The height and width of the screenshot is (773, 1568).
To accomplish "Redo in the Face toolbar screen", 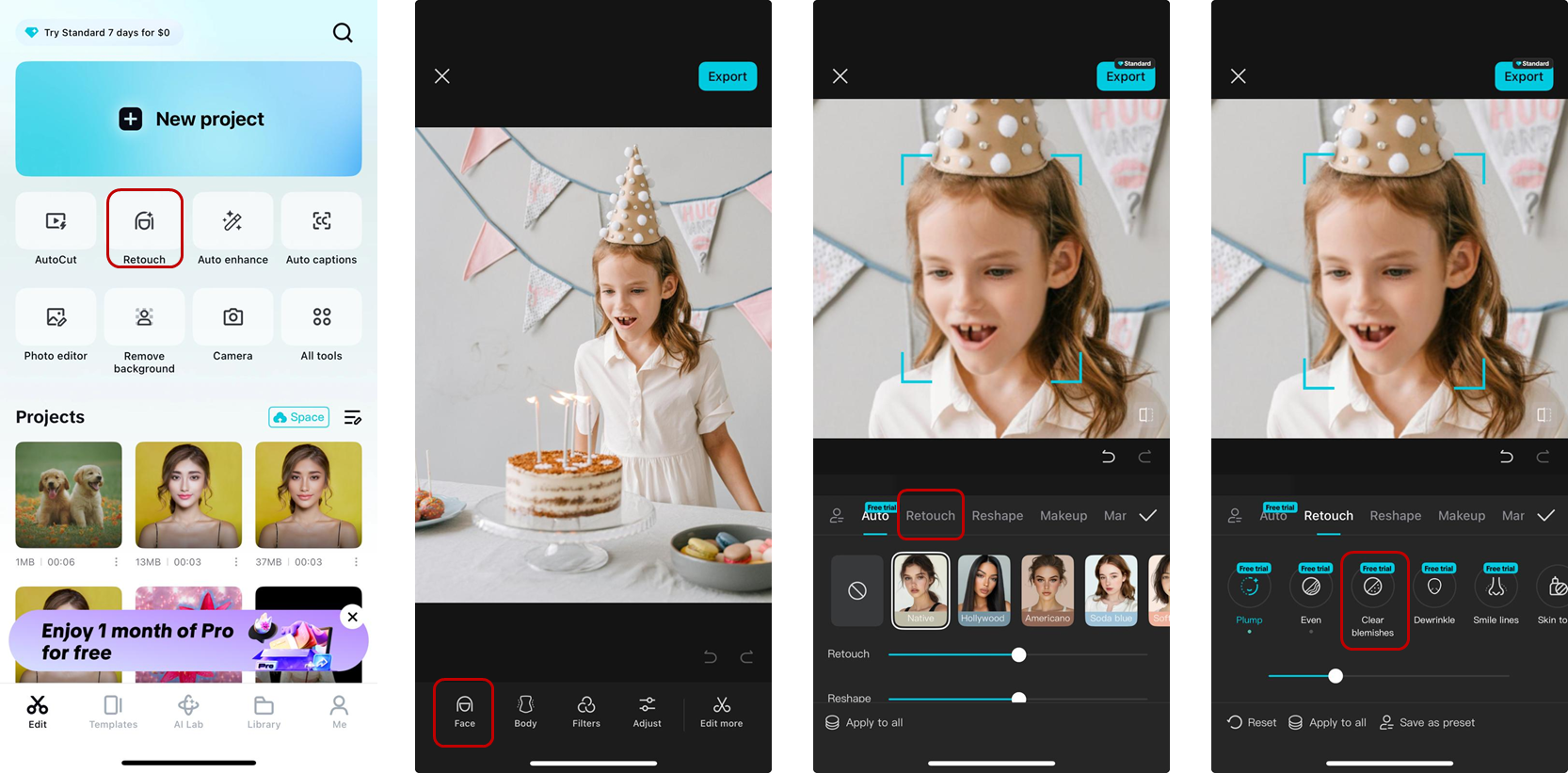I will 746,656.
